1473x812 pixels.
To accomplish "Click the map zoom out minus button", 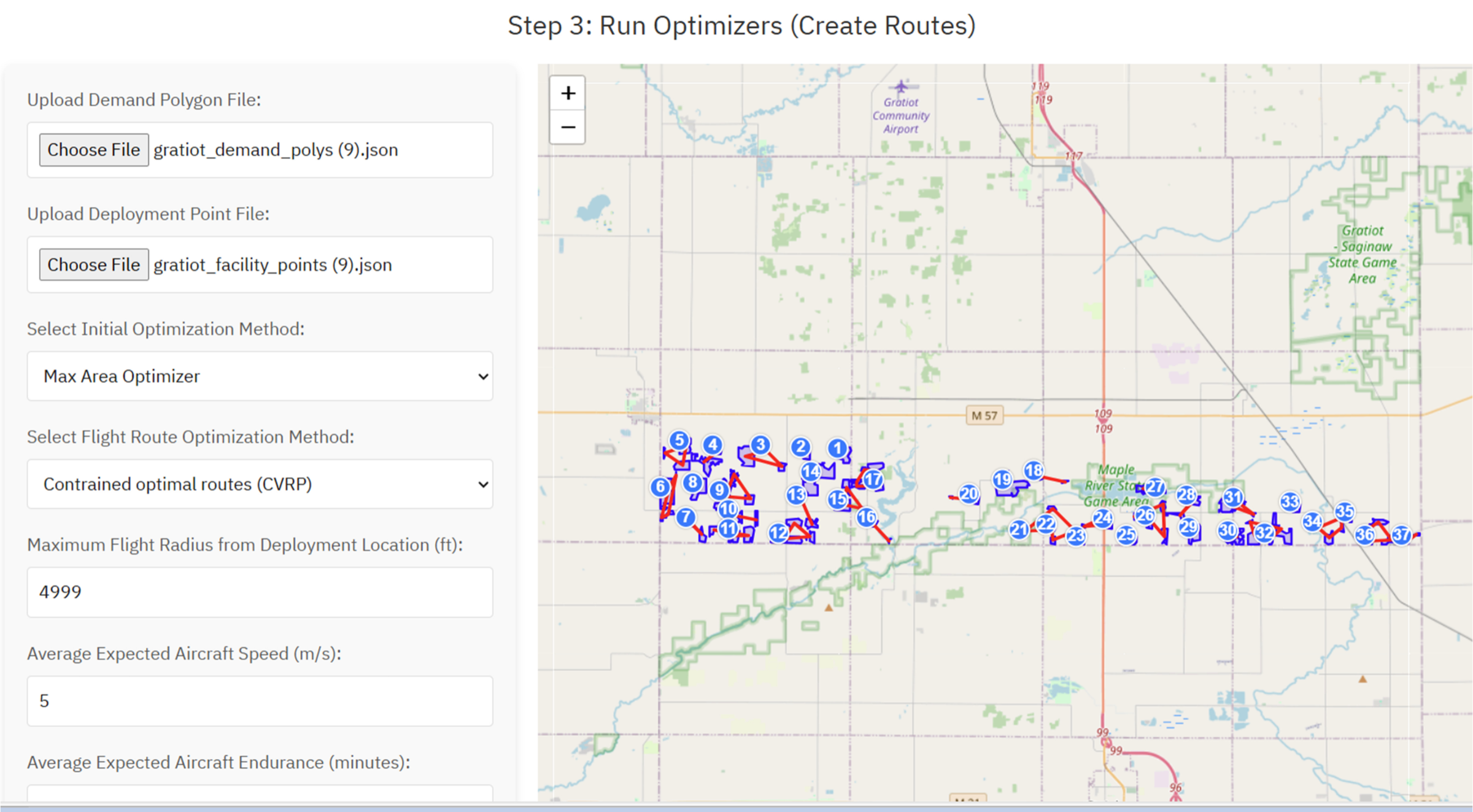I will point(568,127).
